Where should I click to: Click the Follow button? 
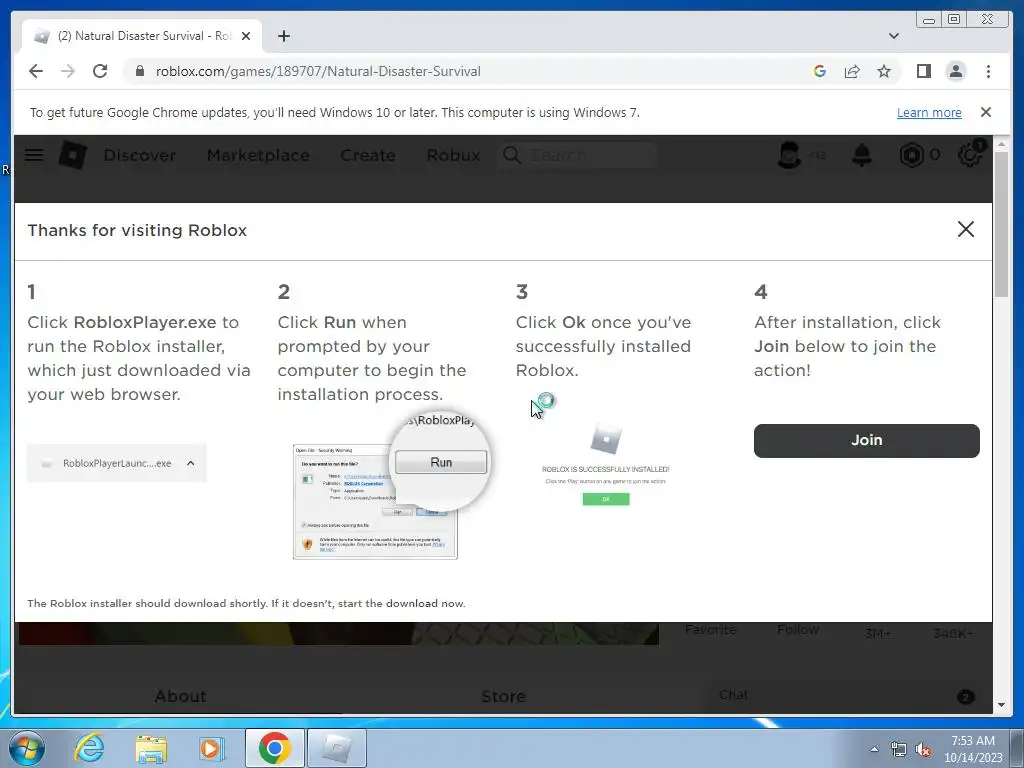(797, 630)
